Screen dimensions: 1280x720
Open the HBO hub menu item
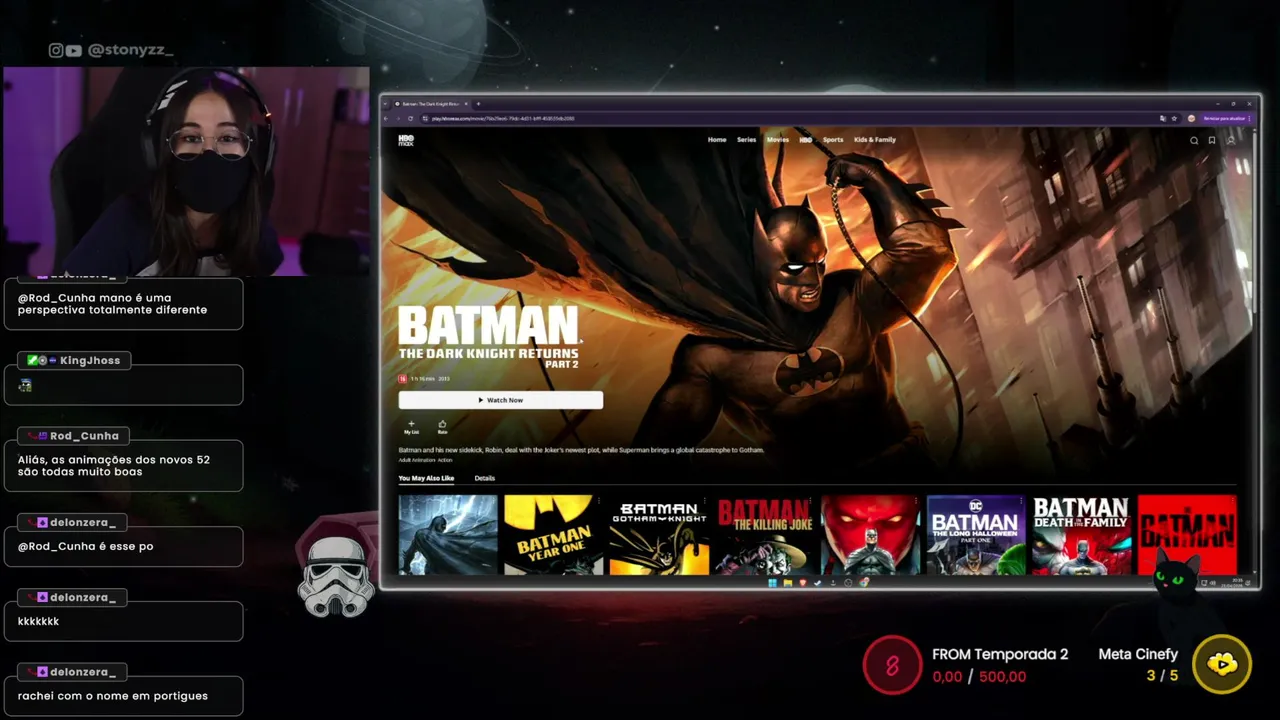[806, 140]
